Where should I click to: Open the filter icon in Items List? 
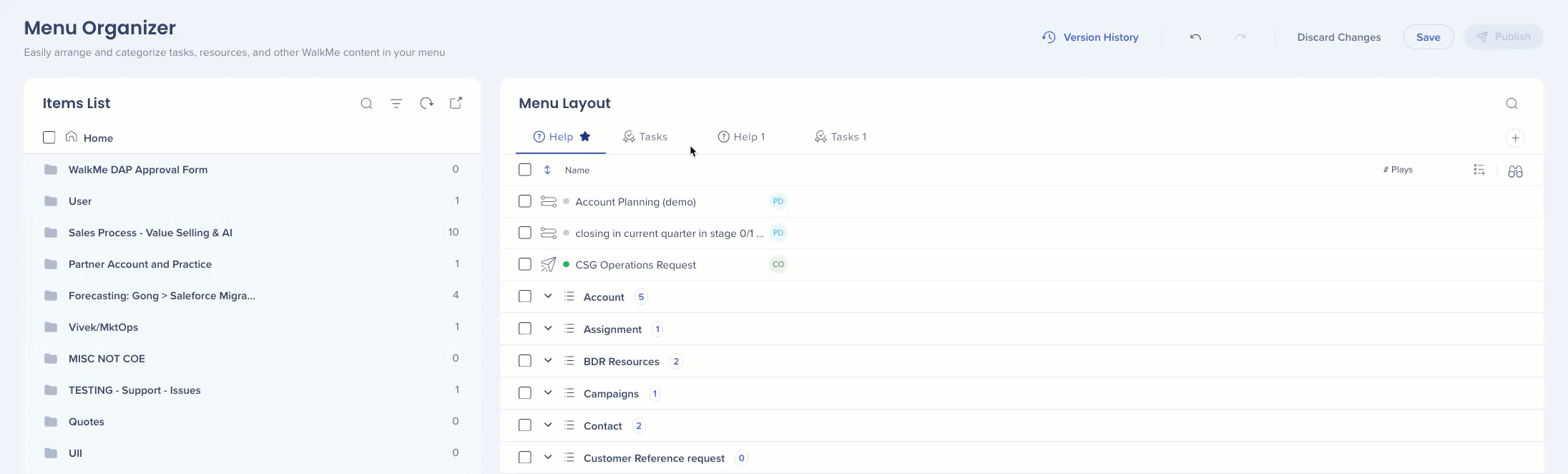point(396,104)
